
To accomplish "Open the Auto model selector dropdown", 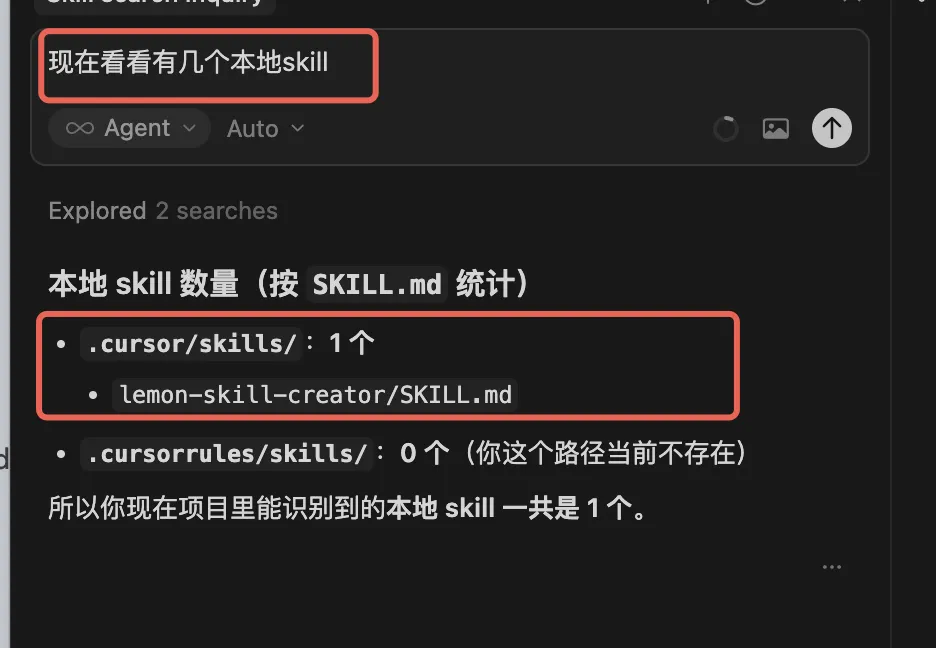I will (266, 128).
